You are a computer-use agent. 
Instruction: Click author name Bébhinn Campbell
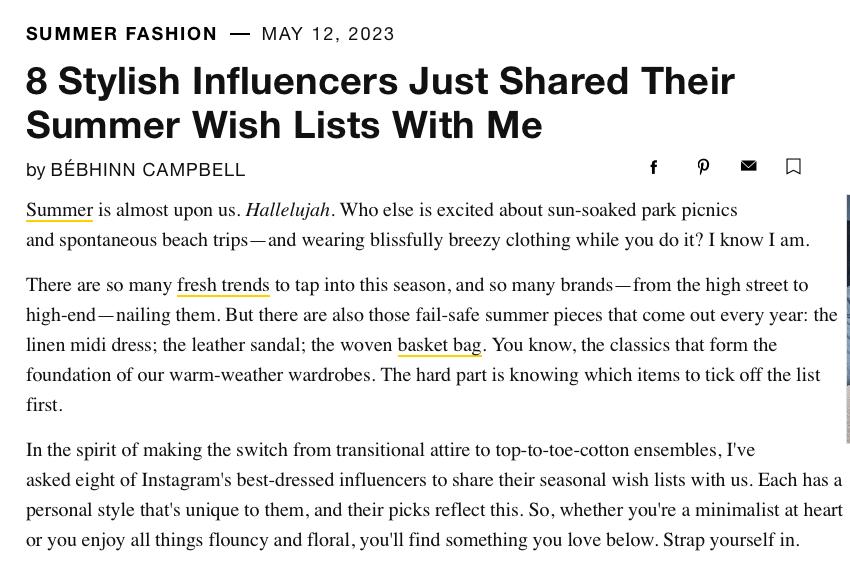point(147,170)
